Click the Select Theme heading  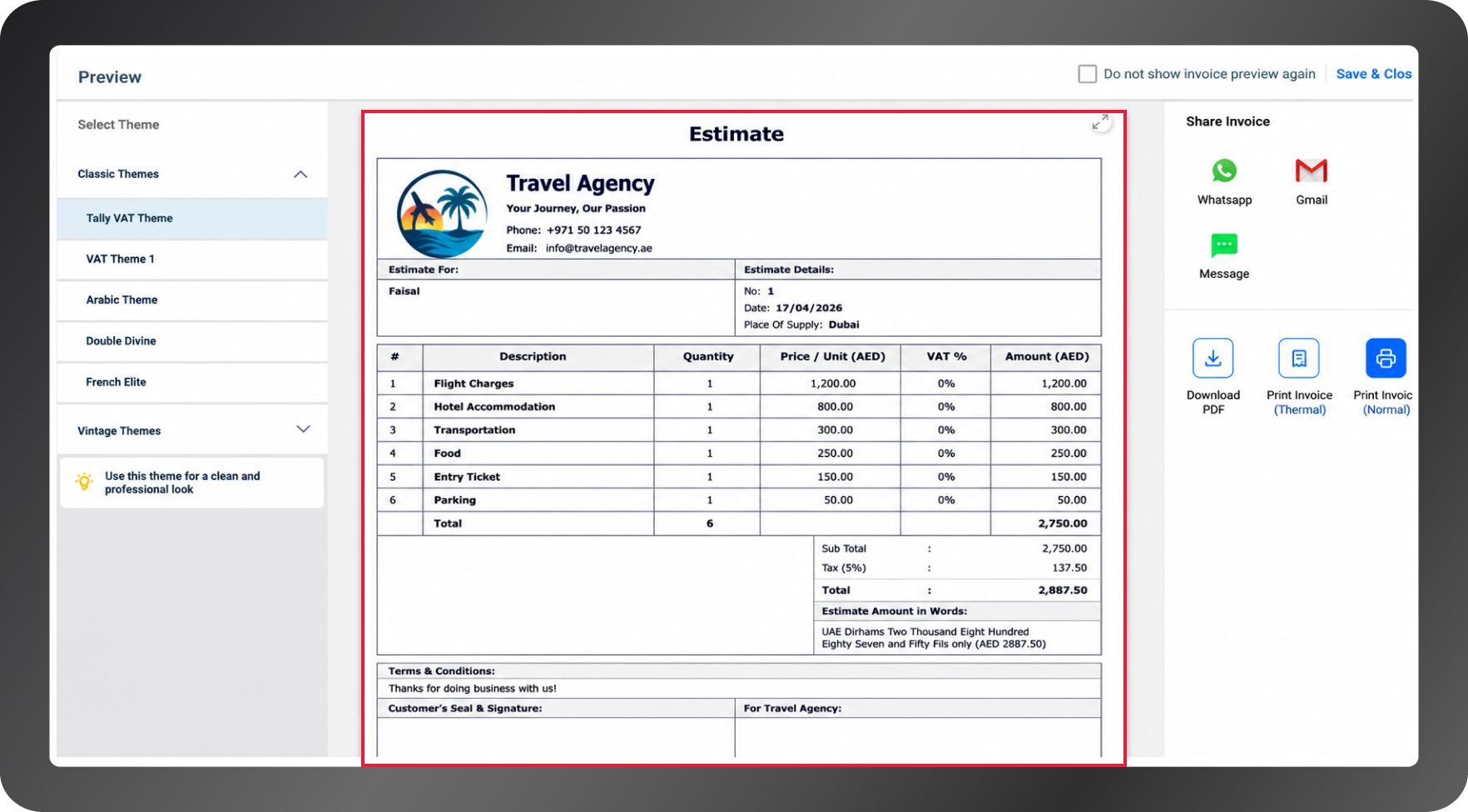click(x=118, y=125)
